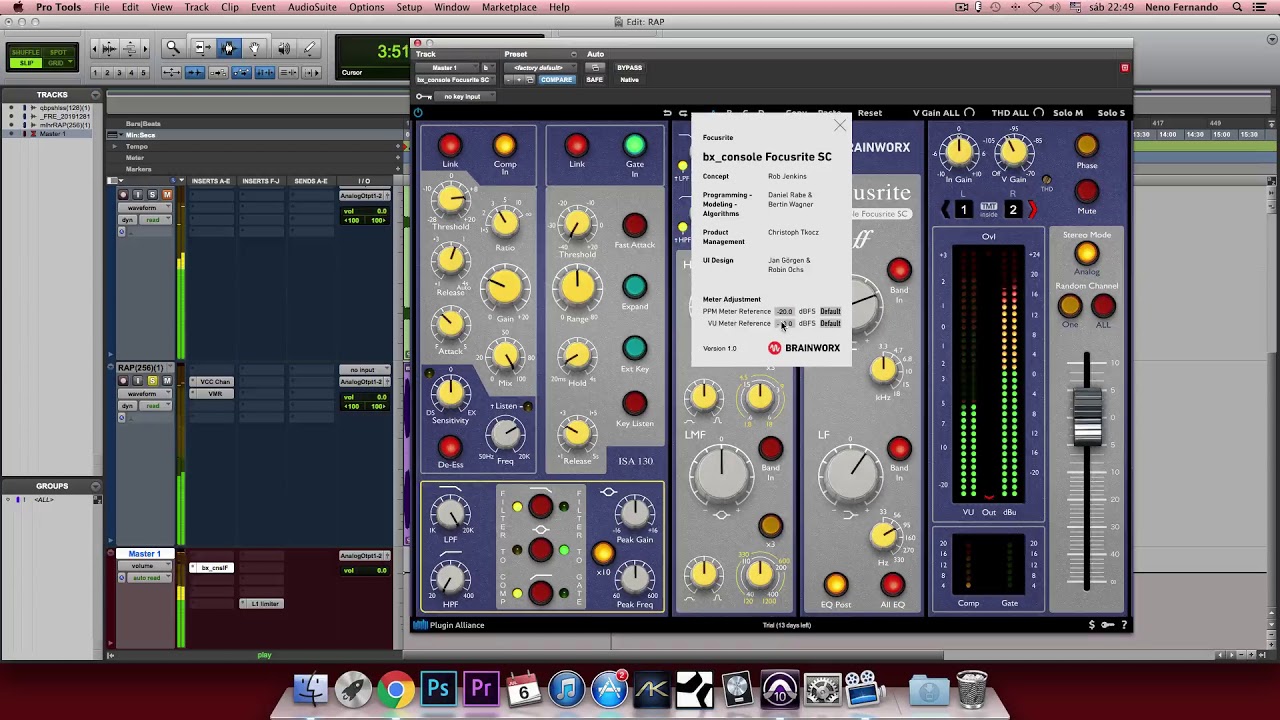1280x720 pixels.
Task: Expand the Tempo ruler
Action: [x=115, y=146]
